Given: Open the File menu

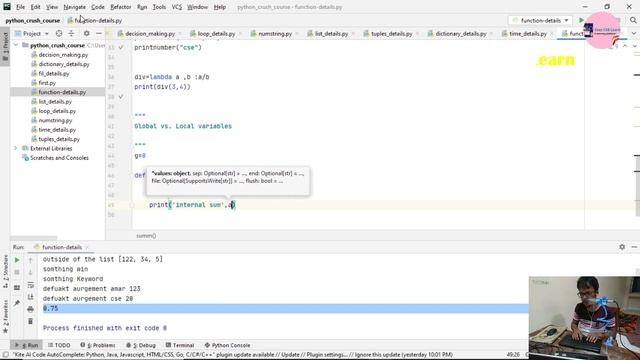Looking at the screenshot, I should (20, 7).
